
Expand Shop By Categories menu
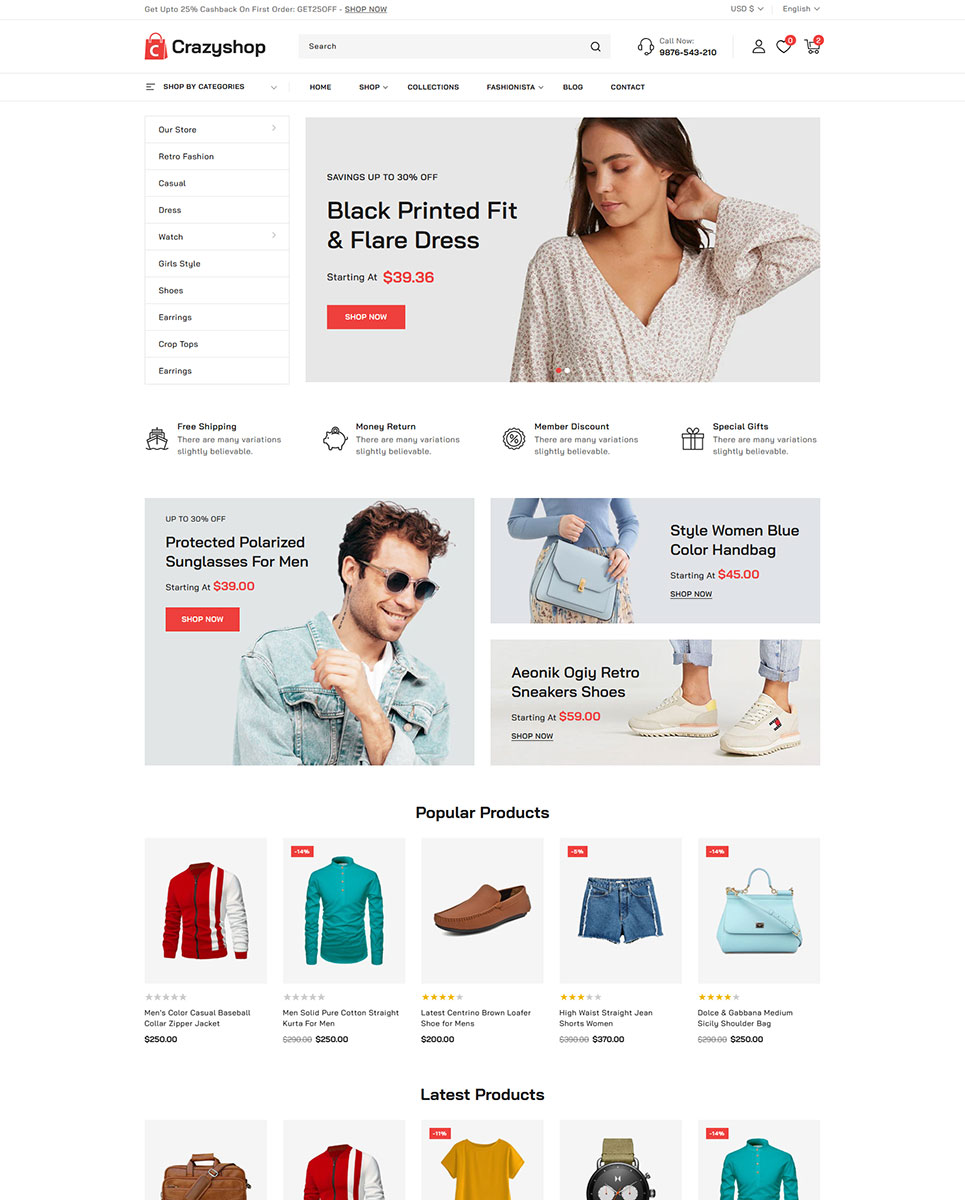coord(211,87)
